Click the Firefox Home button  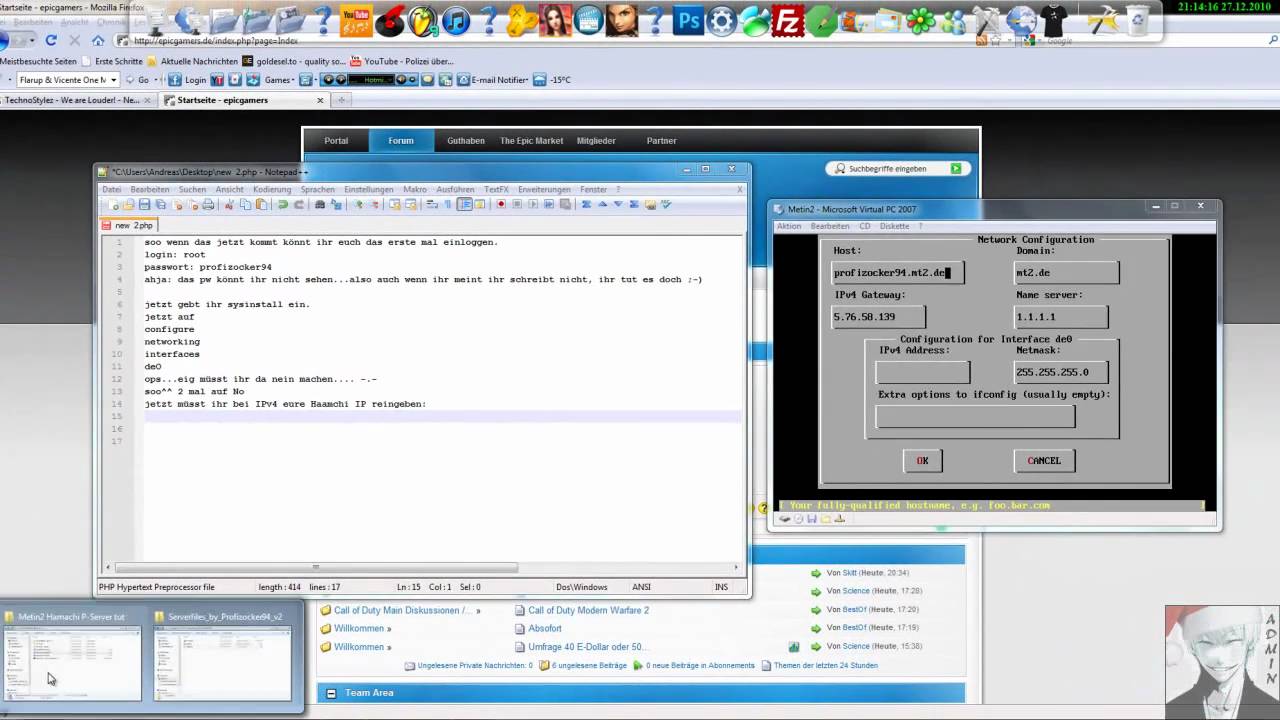click(x=97, y=40)
